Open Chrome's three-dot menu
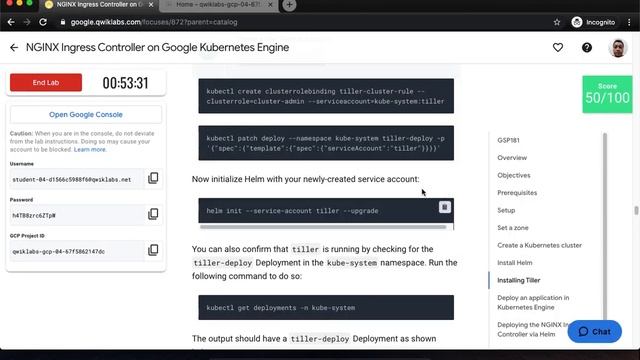640x360 pixels. [x=629, y=22]
